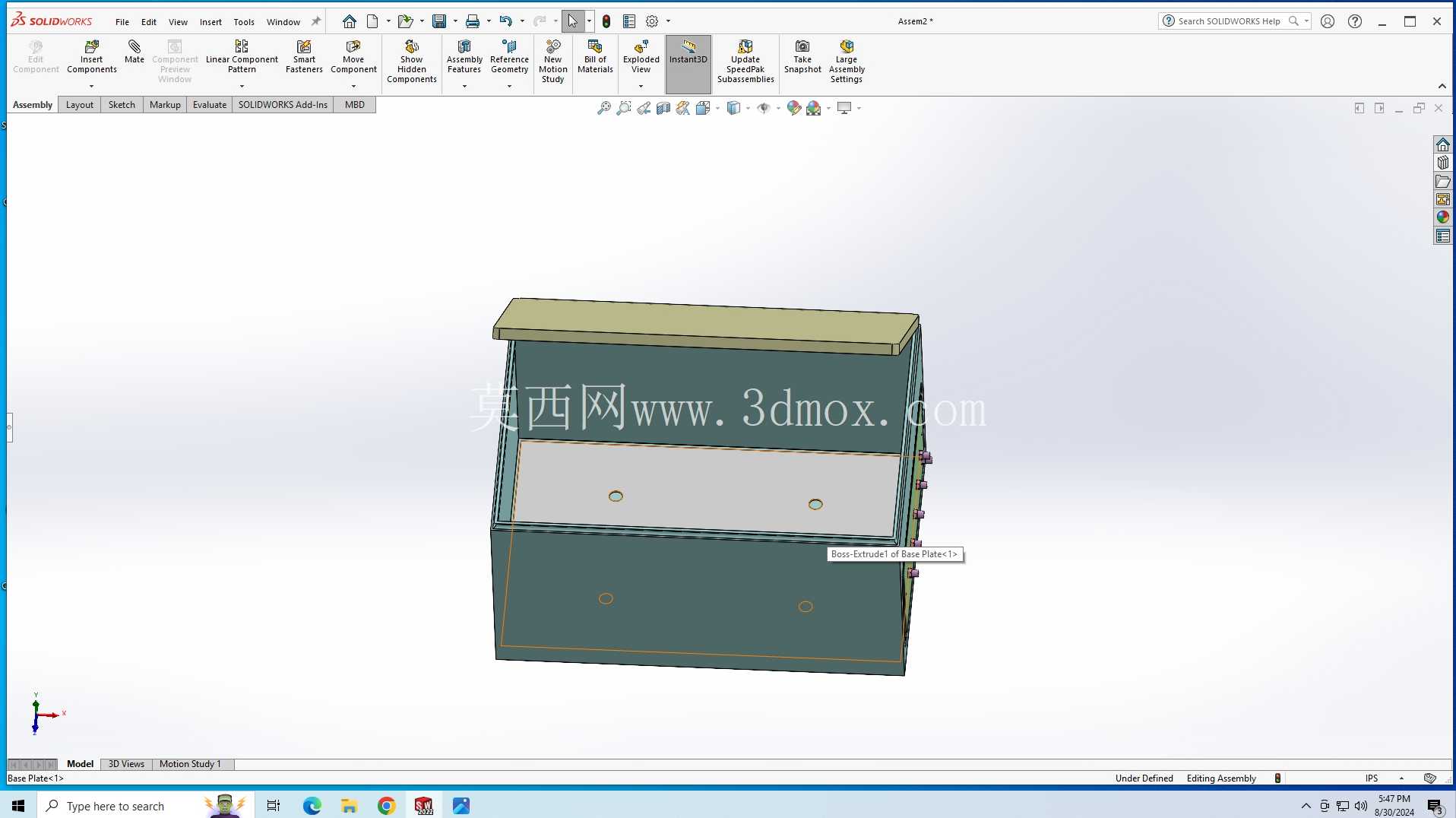Click the Smart Fasteners tool
Image resolution: width=1456 pixels, height=818 pixels.
pyautogui.click(x=304, y=57)
